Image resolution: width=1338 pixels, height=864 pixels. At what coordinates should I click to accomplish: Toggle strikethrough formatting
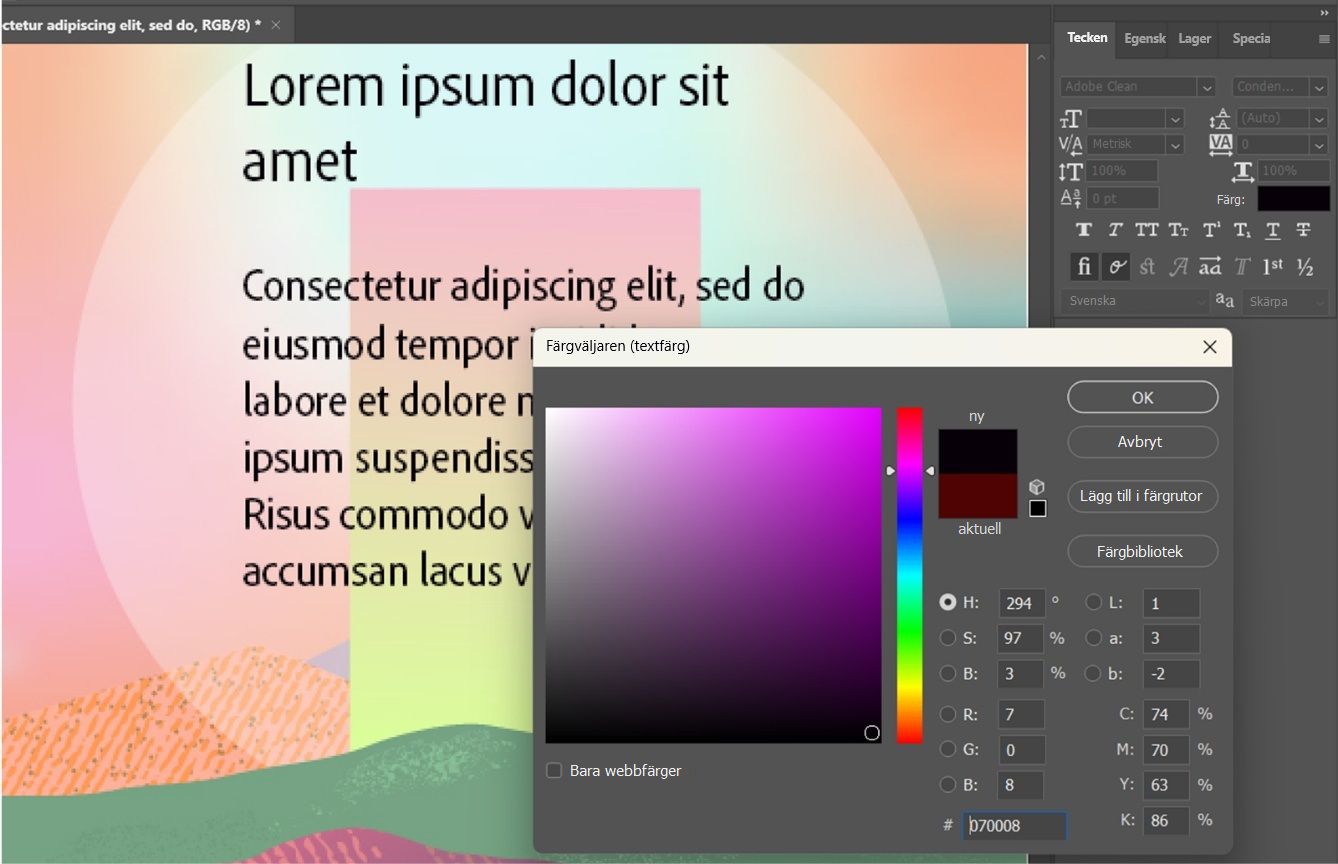(1302, 229)
